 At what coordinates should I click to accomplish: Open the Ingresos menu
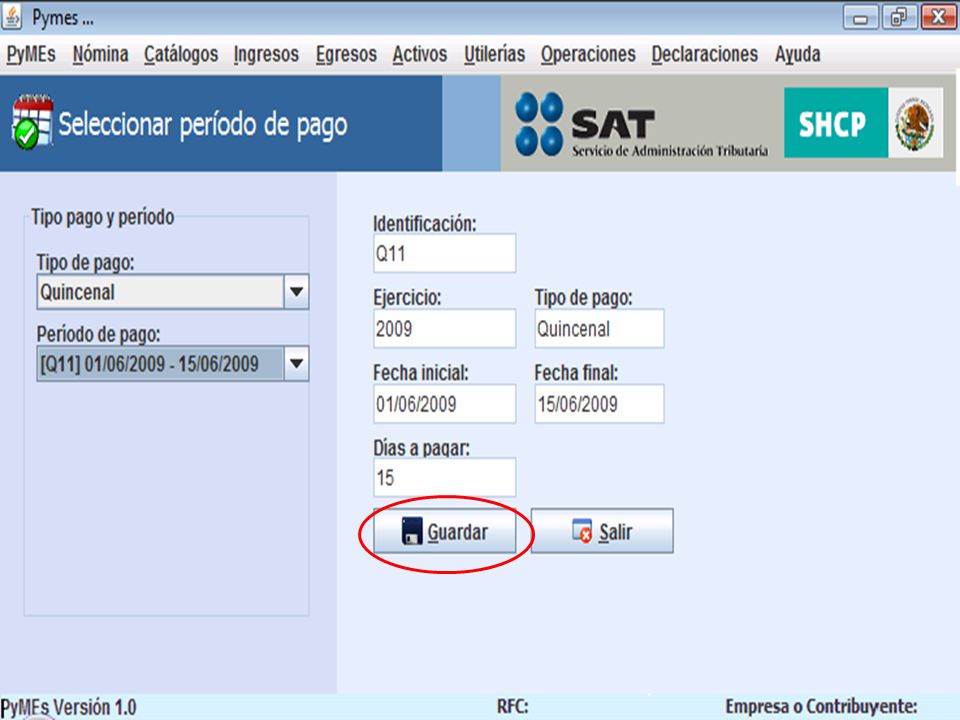266,54
